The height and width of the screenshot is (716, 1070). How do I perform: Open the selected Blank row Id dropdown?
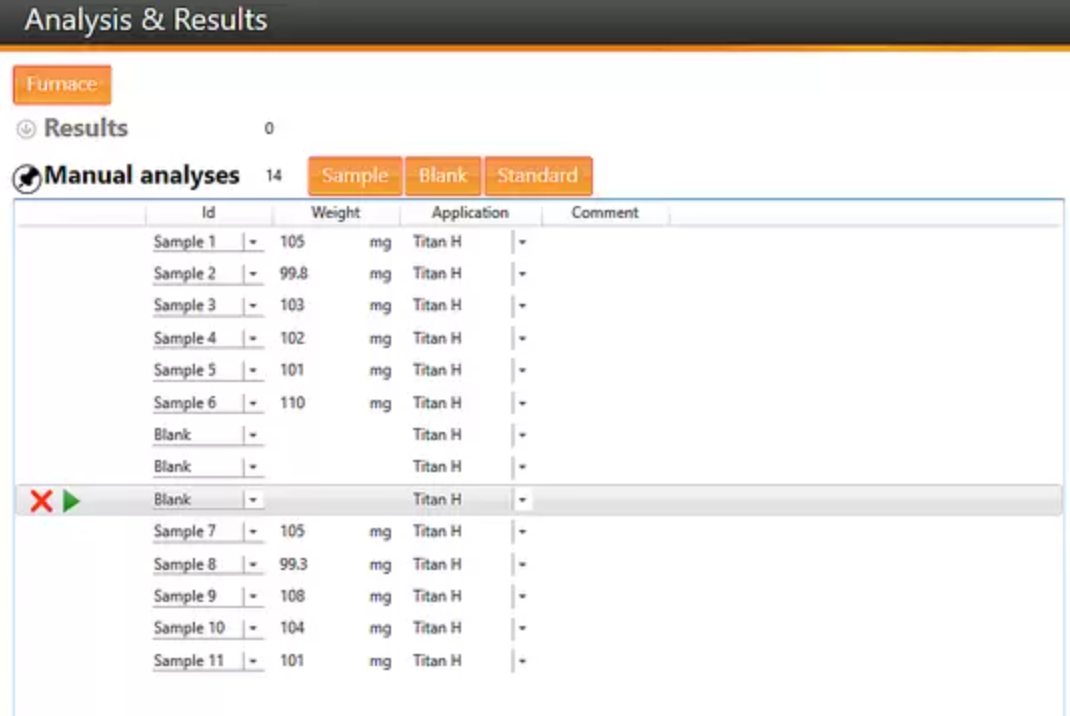point(253,500)
